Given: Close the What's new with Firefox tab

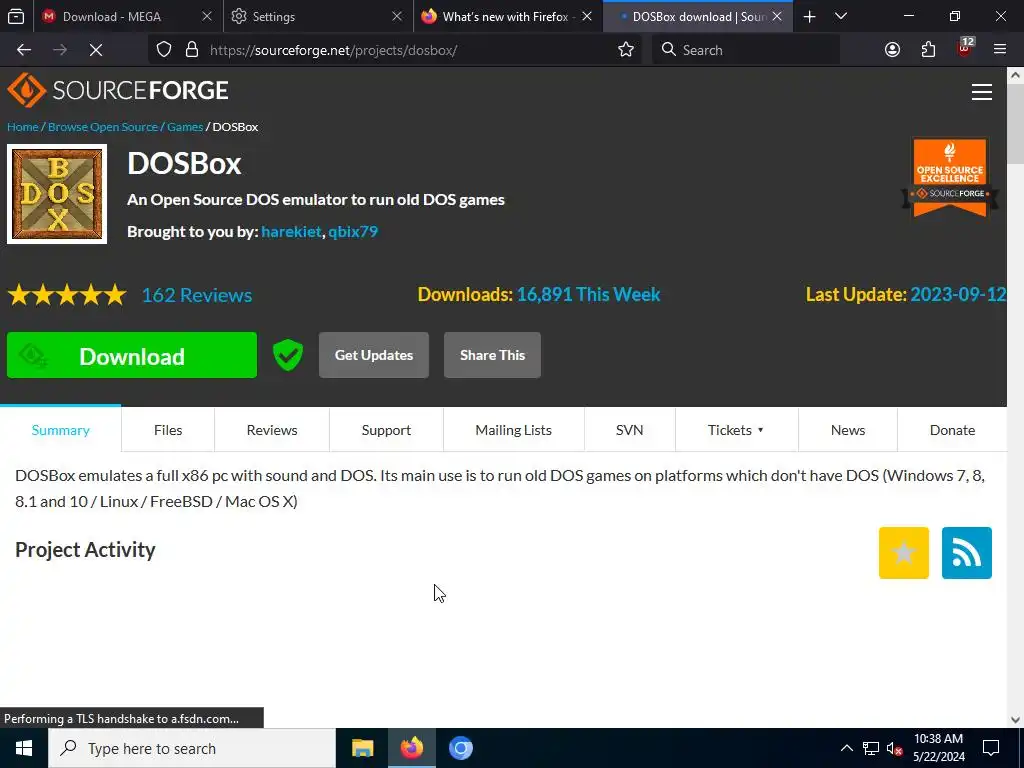Looking at the screenshot, I should click(x=586, y=16).
